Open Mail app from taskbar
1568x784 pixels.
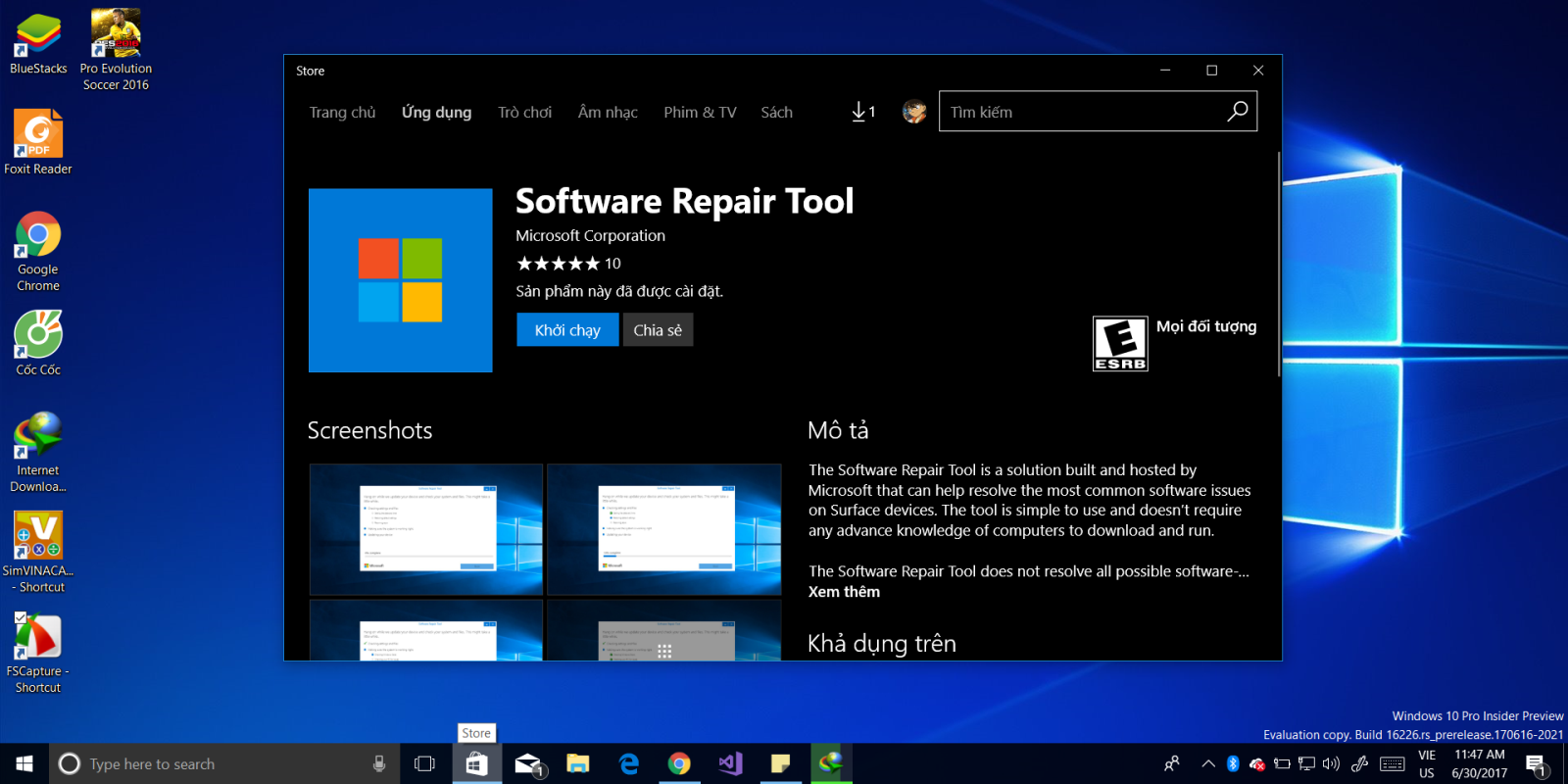[528, 763]
